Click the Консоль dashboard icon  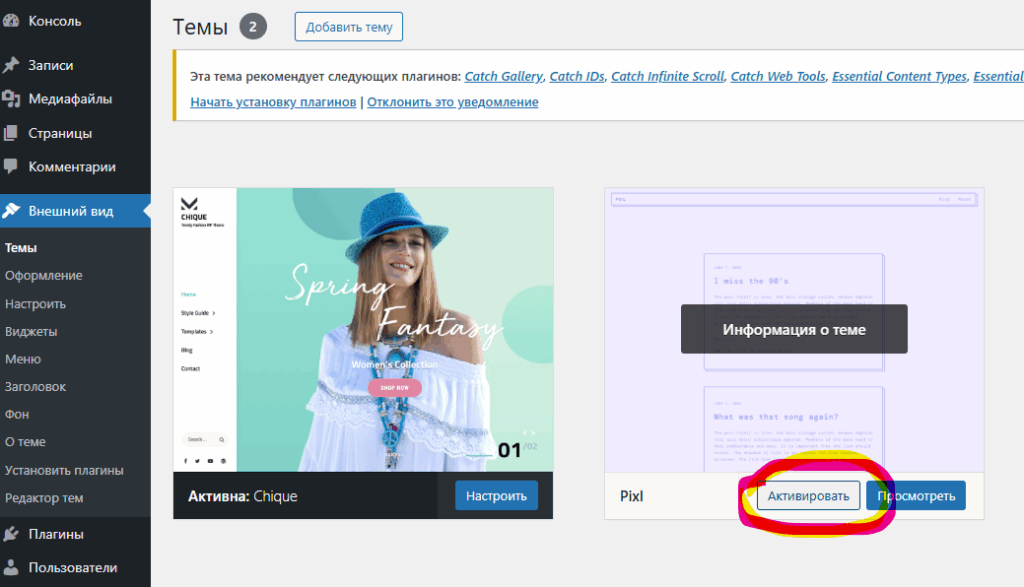[12, 21]
